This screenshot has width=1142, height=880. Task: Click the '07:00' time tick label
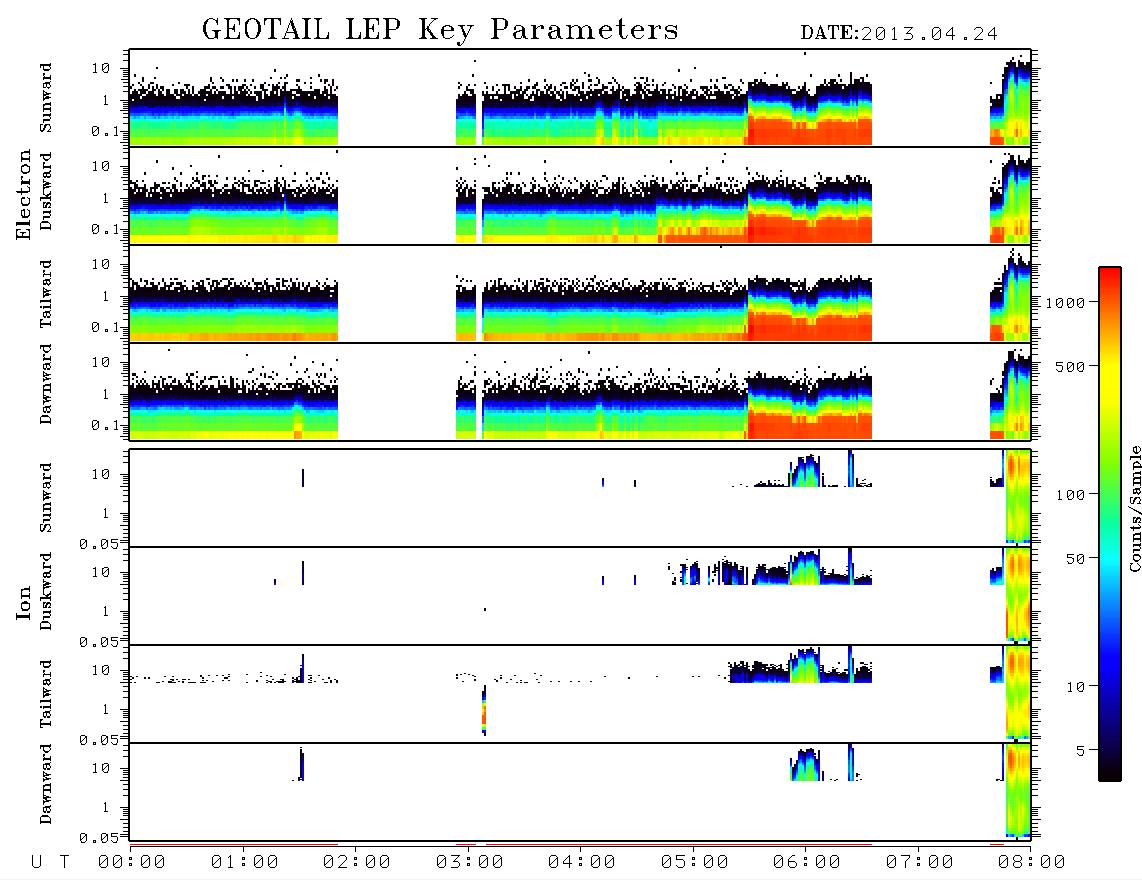(920, 863)
